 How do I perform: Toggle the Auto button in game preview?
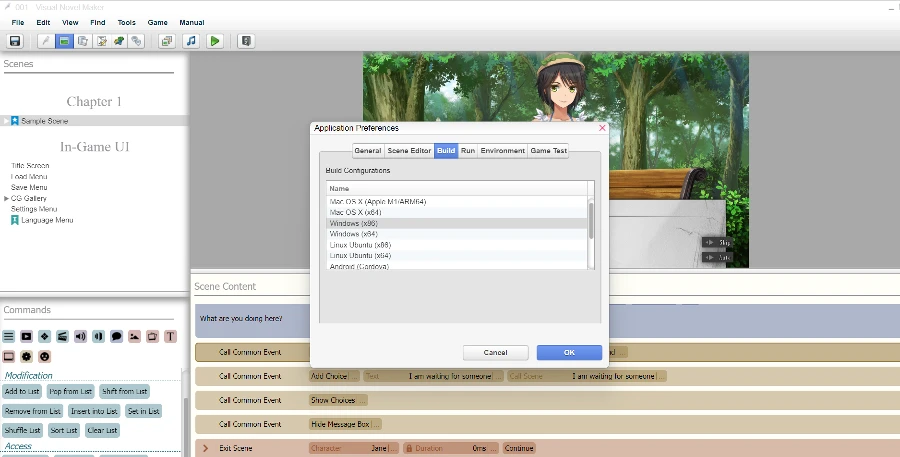(x=717, y=257)
